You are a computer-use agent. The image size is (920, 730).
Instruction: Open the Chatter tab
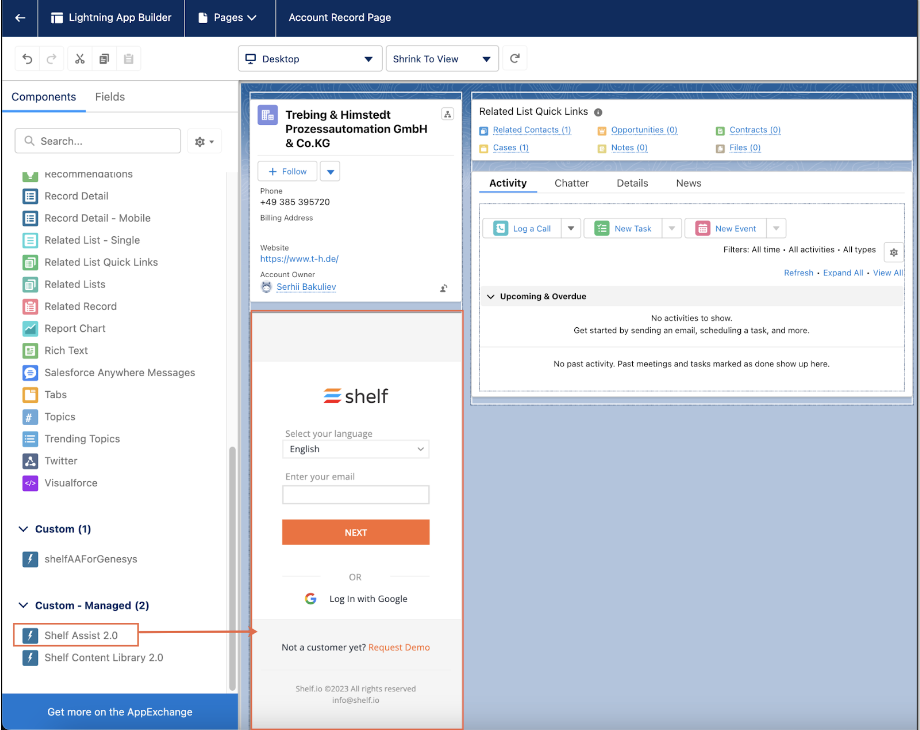(571, 183)
